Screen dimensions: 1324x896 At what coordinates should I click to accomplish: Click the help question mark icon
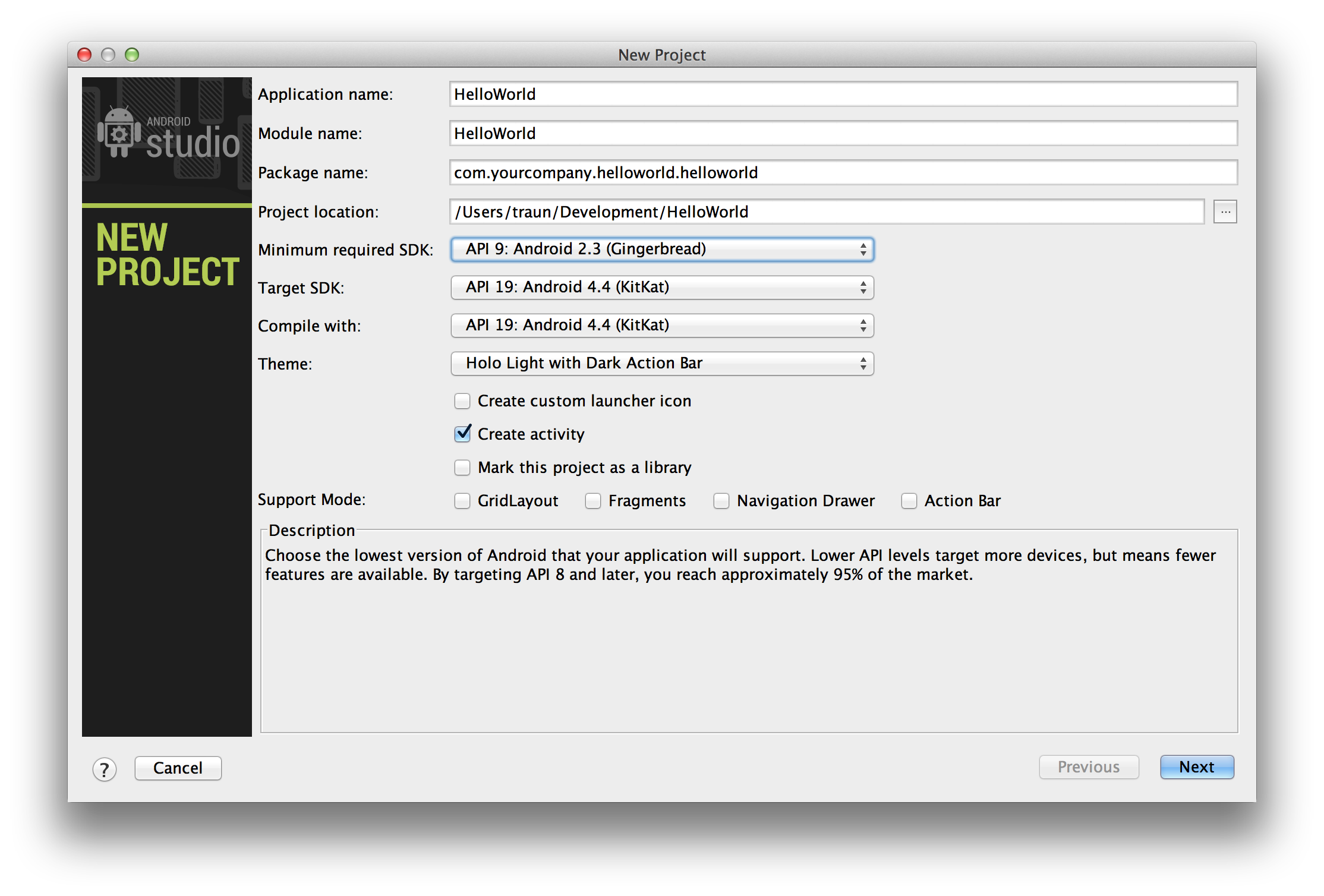105,769
